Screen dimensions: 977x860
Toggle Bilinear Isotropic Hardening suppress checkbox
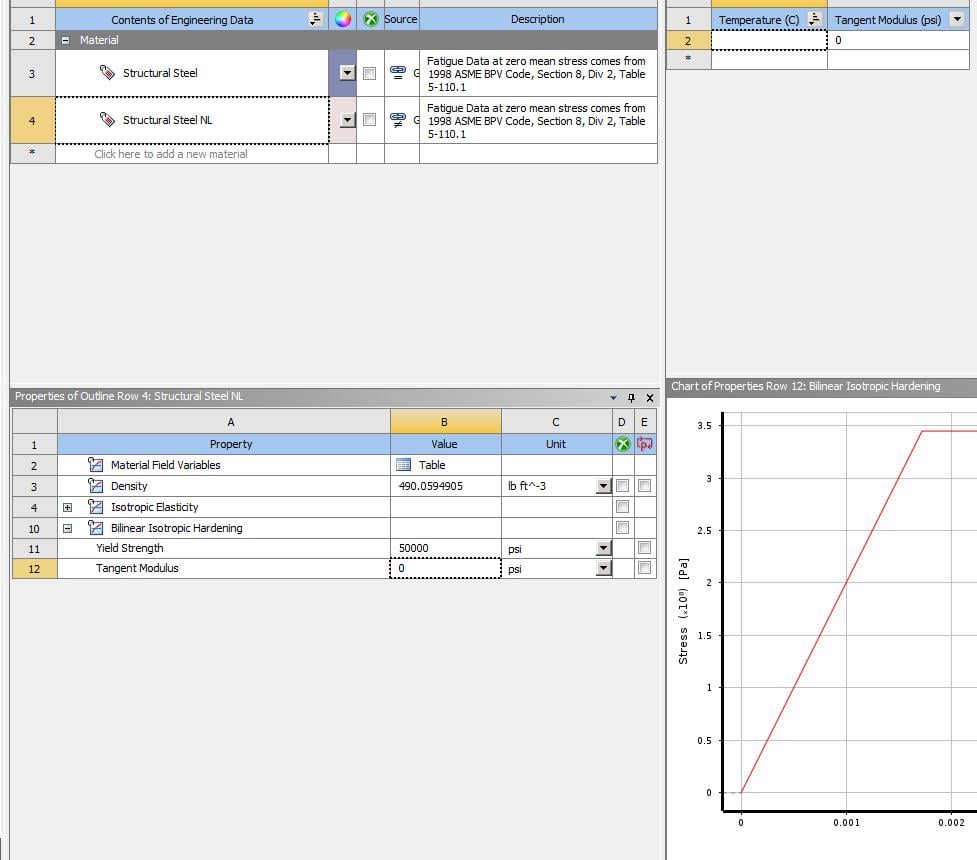coord(622,528)
